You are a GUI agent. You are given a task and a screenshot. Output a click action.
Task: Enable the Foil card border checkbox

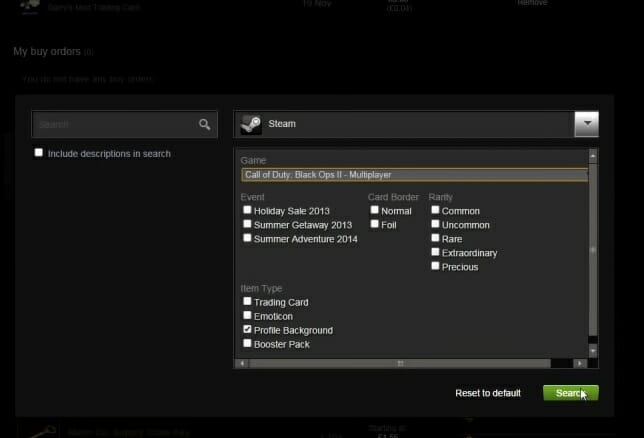pyautogui.click(x=374, y=224)
